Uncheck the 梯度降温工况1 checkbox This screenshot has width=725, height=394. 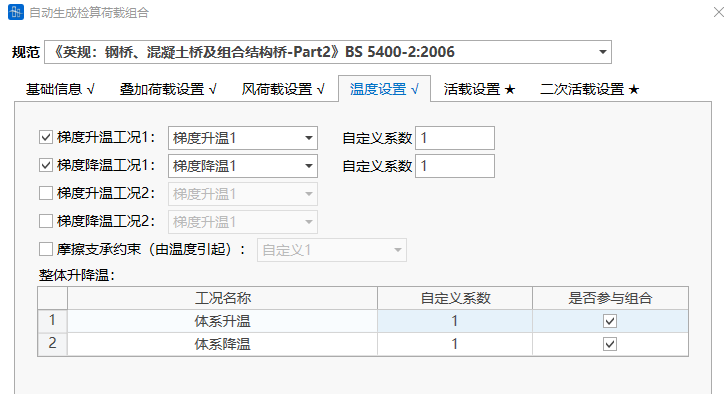46,165
